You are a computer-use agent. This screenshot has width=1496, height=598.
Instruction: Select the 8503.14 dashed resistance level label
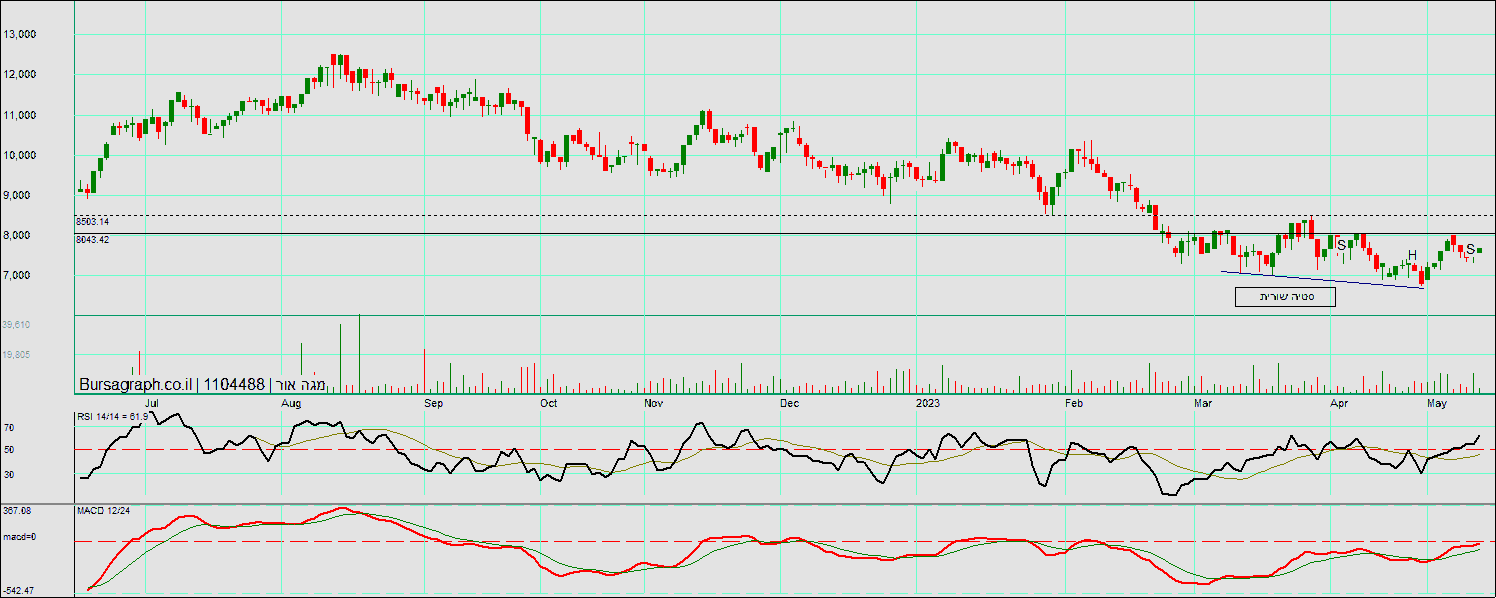(x=92, y=221)
